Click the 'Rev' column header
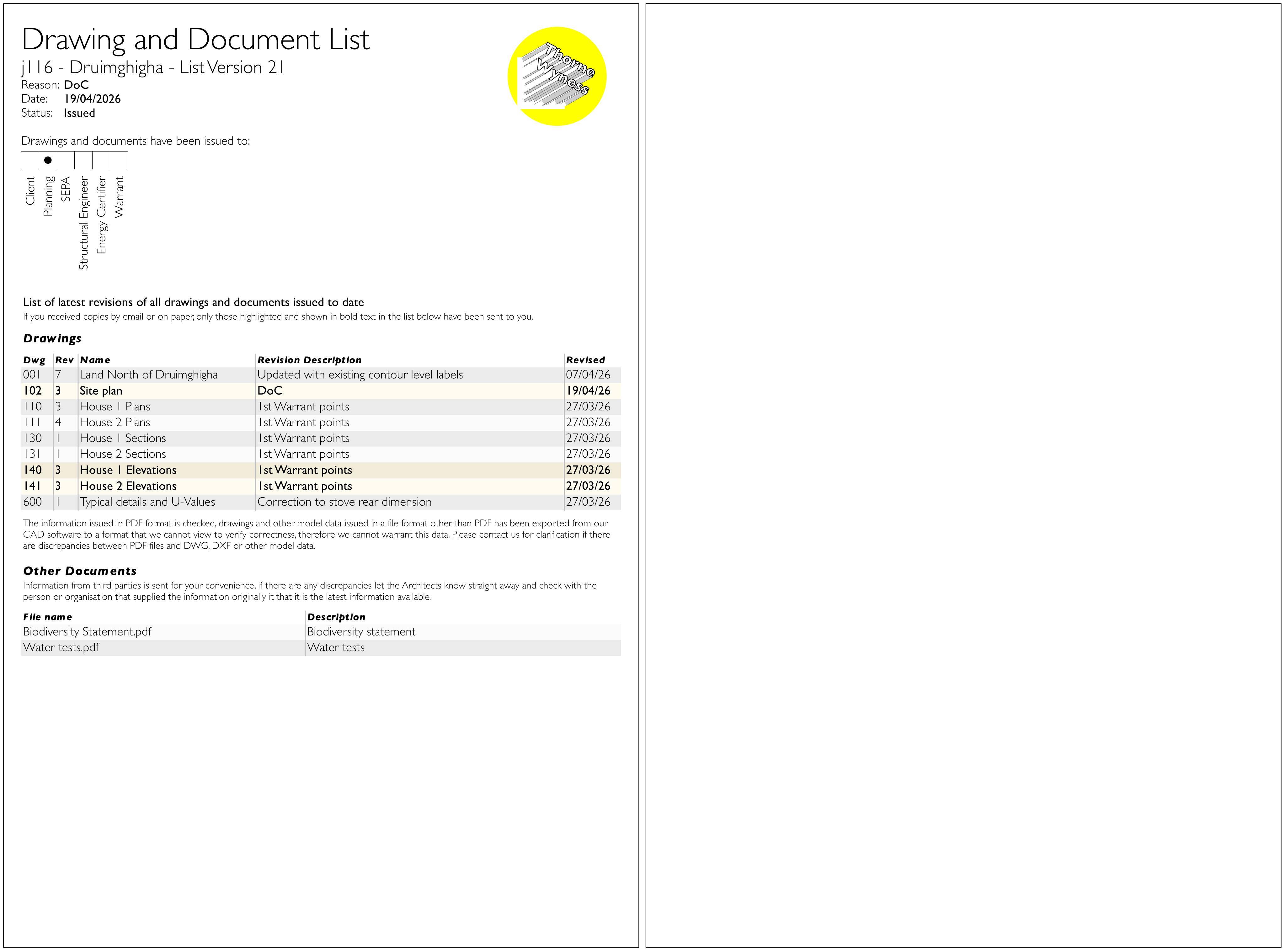The width and height of the screenshot is (1285, 952). click(x=64, y=360)
